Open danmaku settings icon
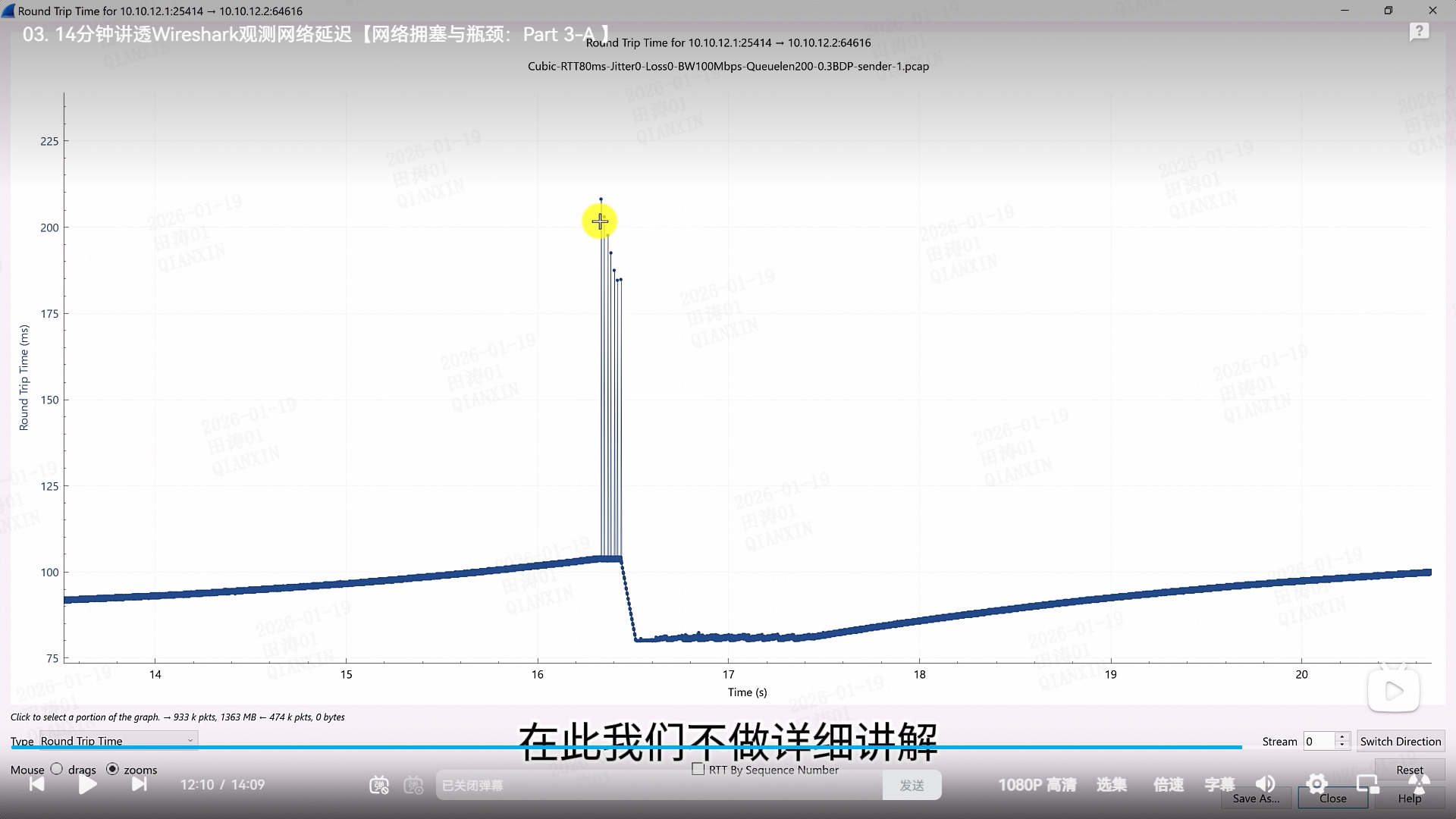The image size is (1456, 819). pos(413,786)
